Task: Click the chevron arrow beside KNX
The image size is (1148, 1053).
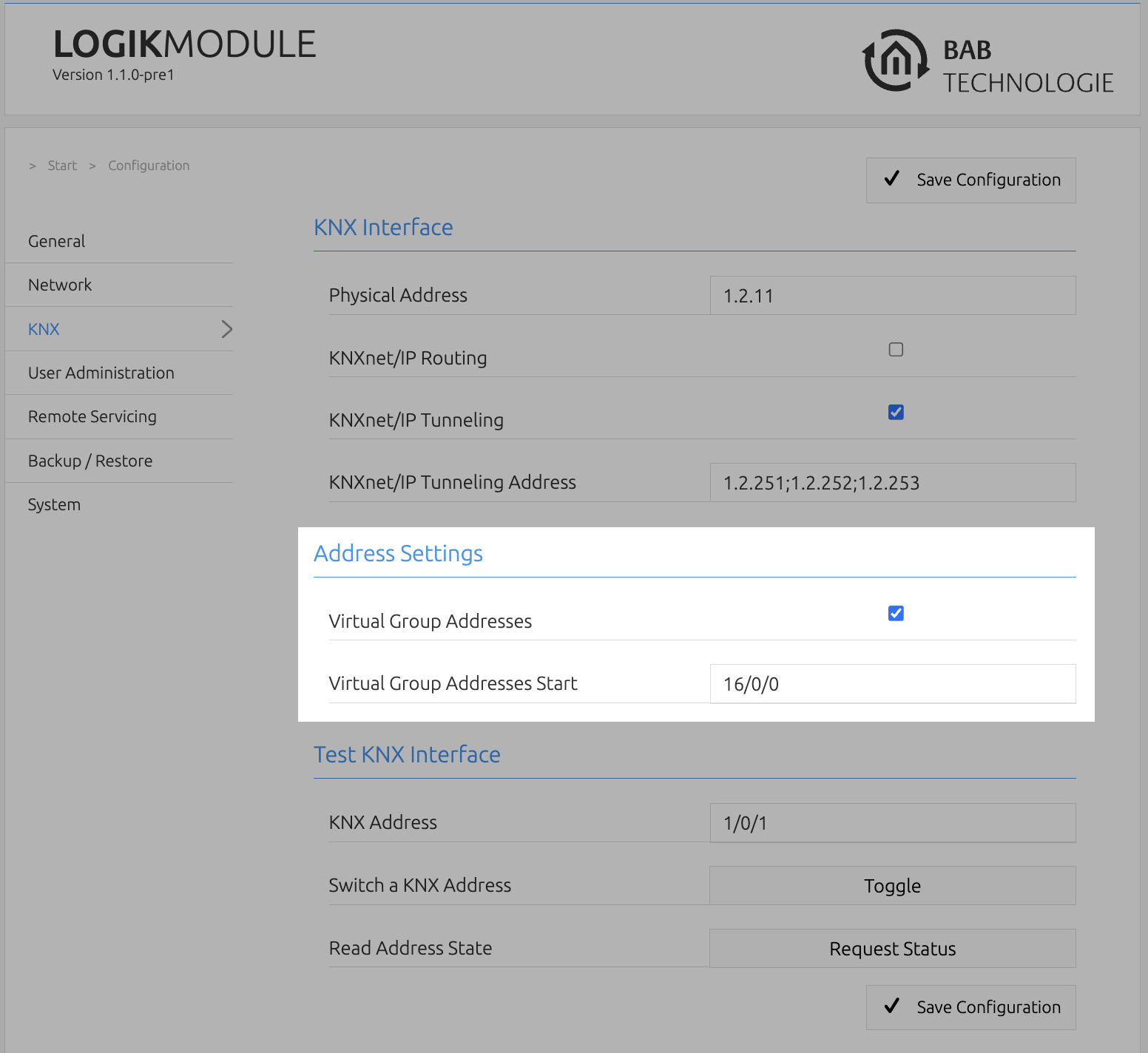Action: [226, 329]
